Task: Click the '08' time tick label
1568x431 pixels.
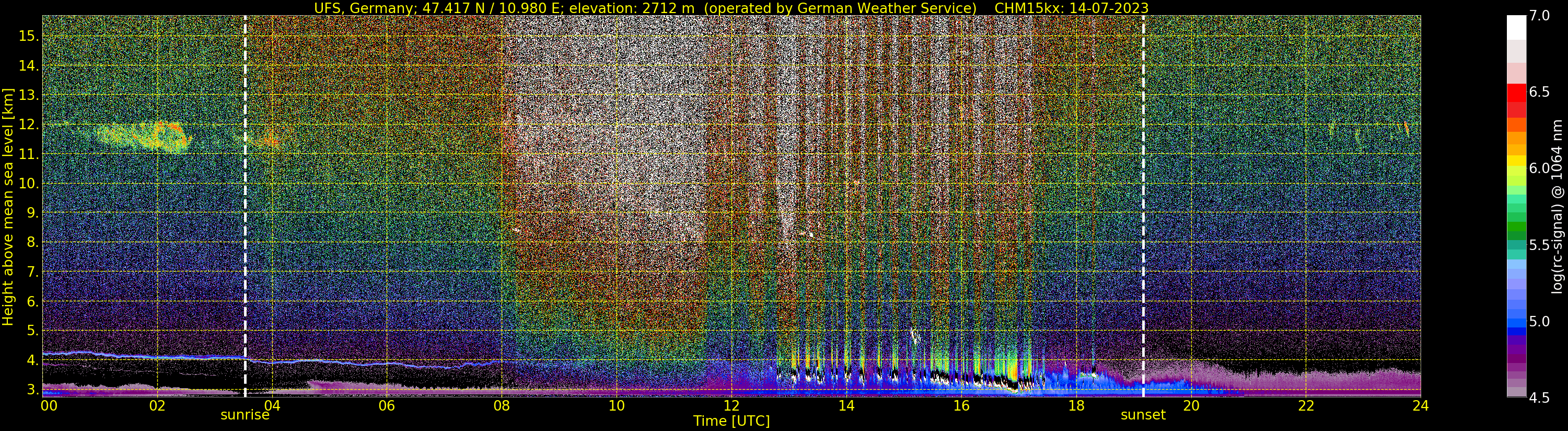Action: tap(502, 405)
